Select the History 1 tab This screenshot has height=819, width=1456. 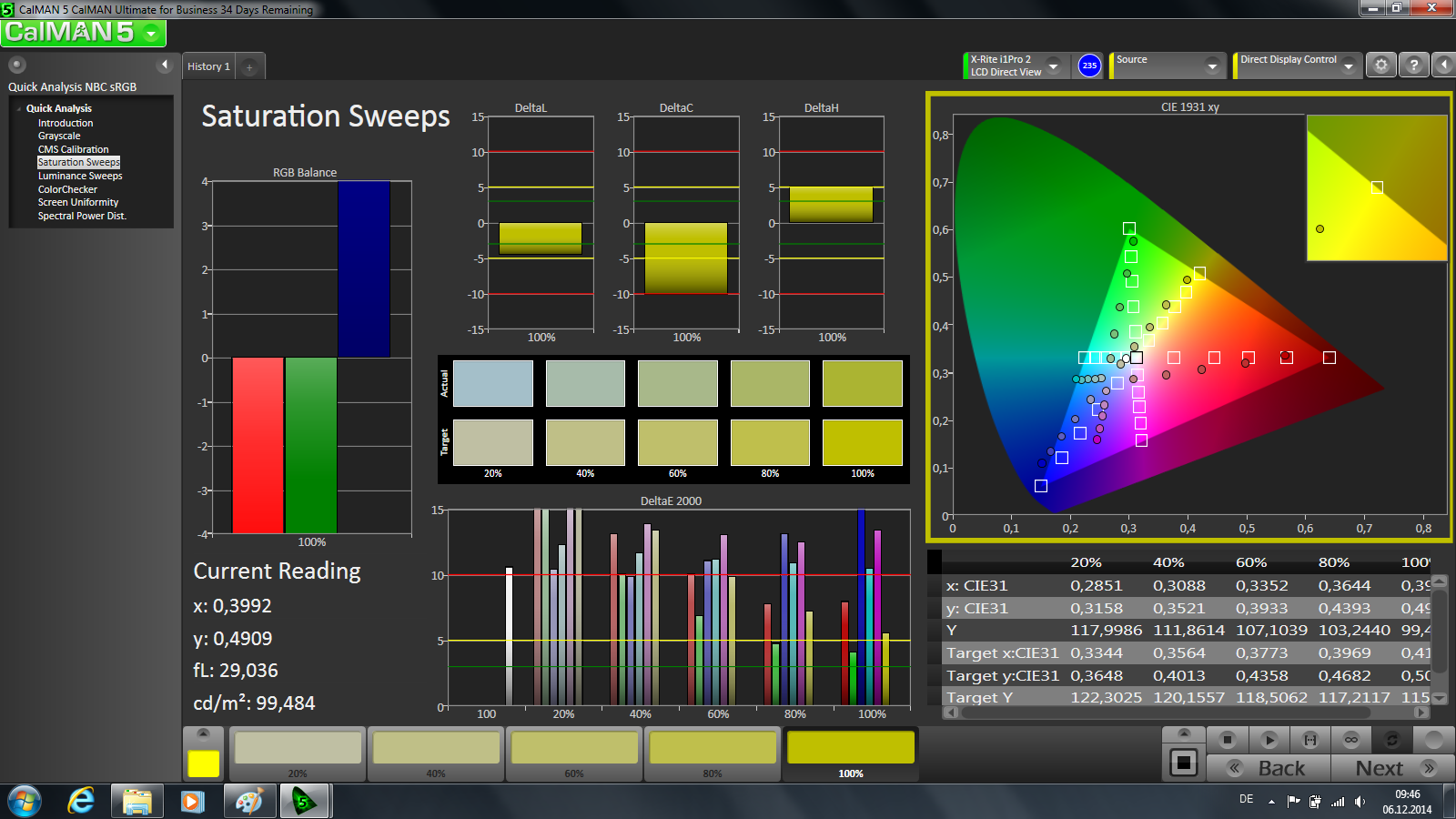[208, 66]
